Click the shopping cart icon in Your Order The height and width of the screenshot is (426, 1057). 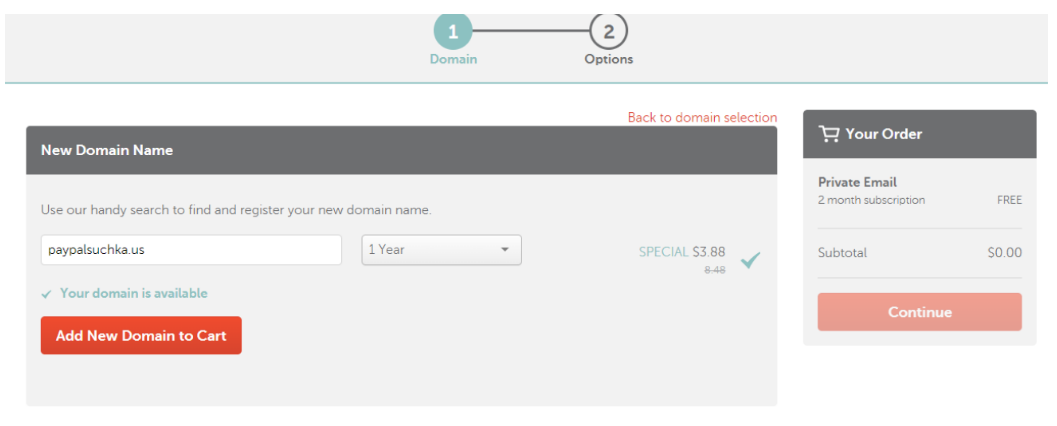[x=828, y=134]
